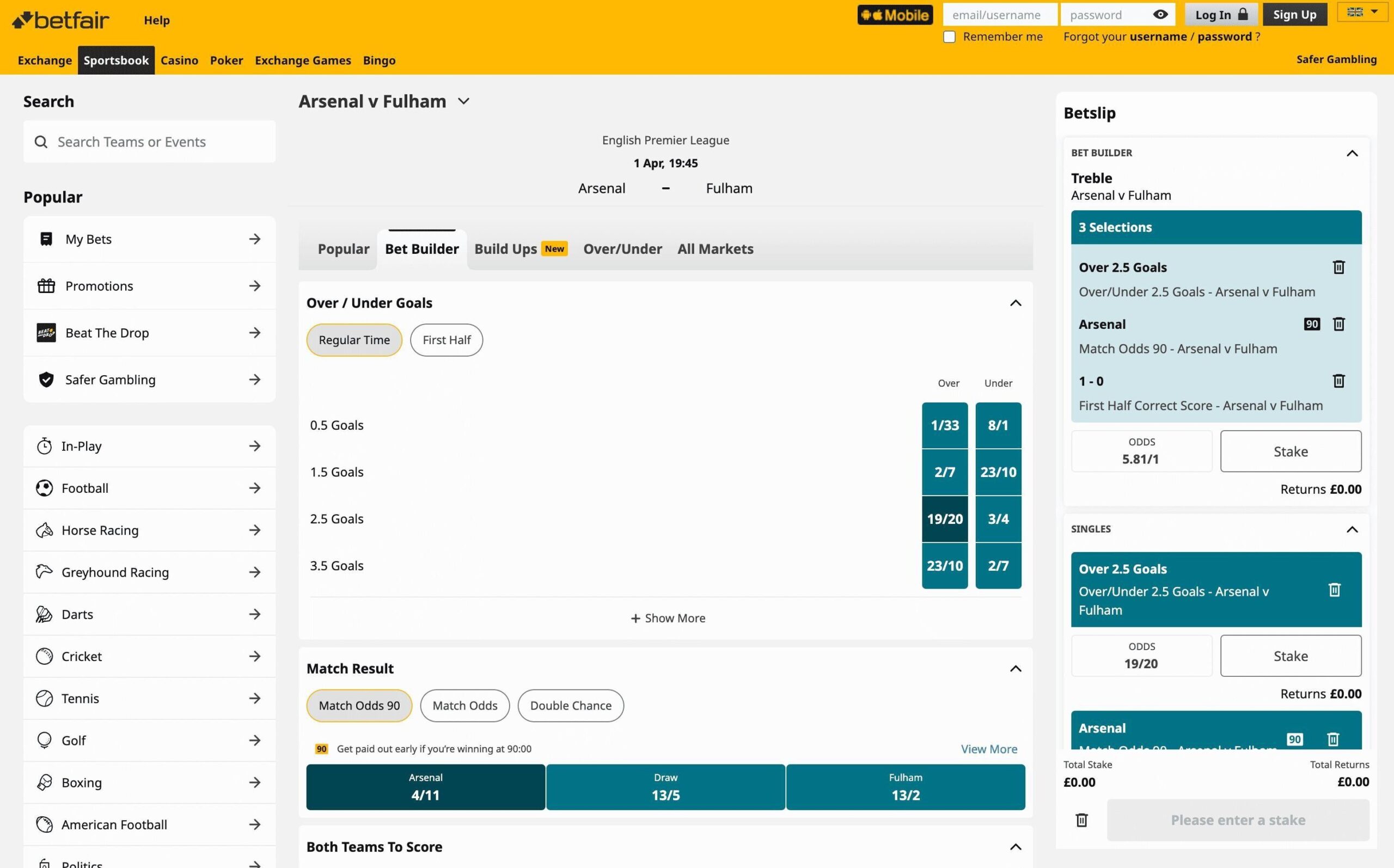Remove 1 - 0 First Half Correct Score
1394x868 pixels.
click(1338, 381)
